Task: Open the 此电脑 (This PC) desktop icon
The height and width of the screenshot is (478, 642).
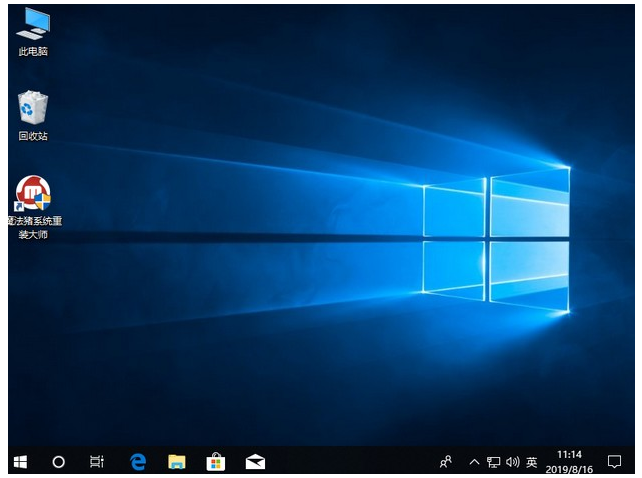Action: coord(33,23)
